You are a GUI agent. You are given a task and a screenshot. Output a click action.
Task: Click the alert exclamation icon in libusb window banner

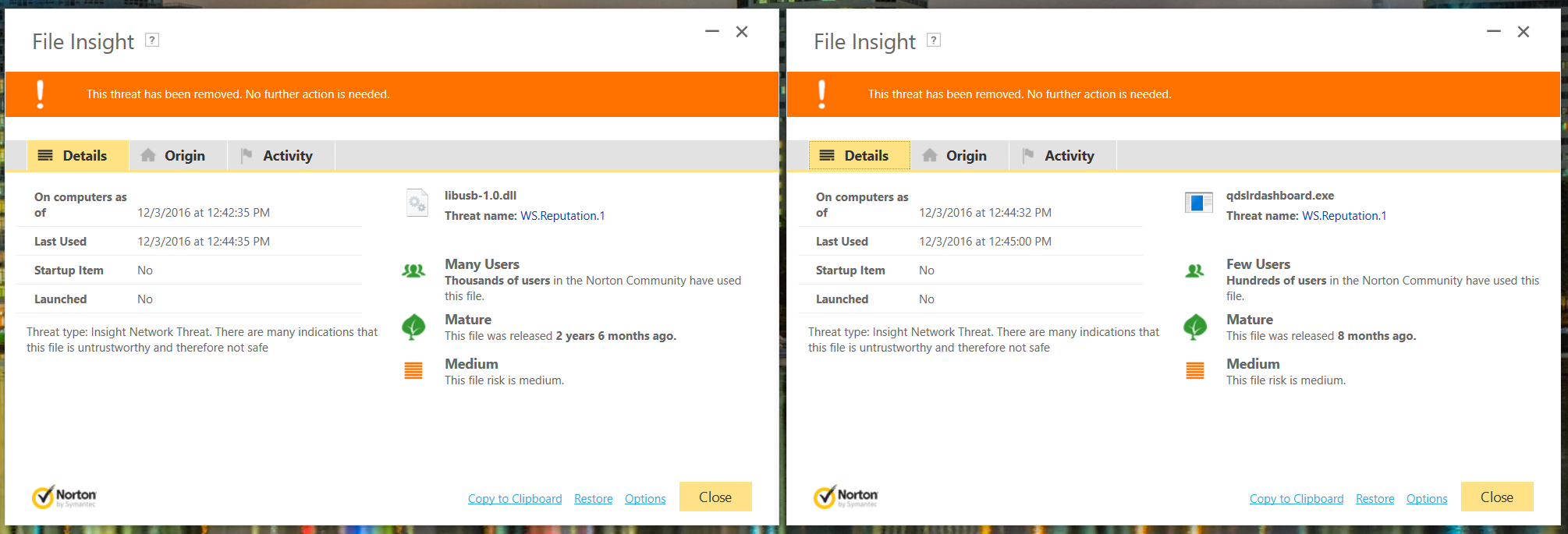pos(41,94)
